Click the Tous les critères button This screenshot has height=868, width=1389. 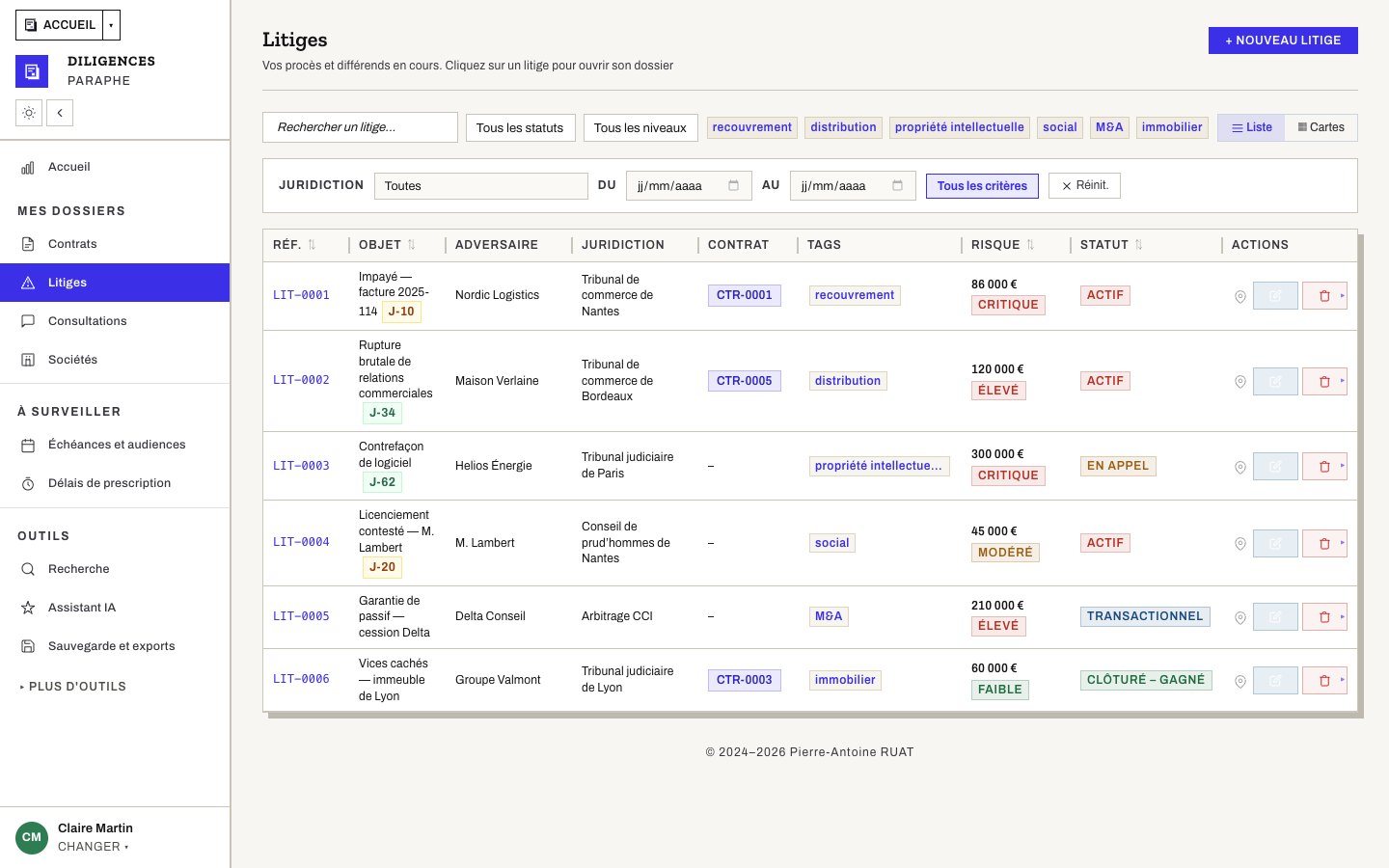(x=982, y=186)
